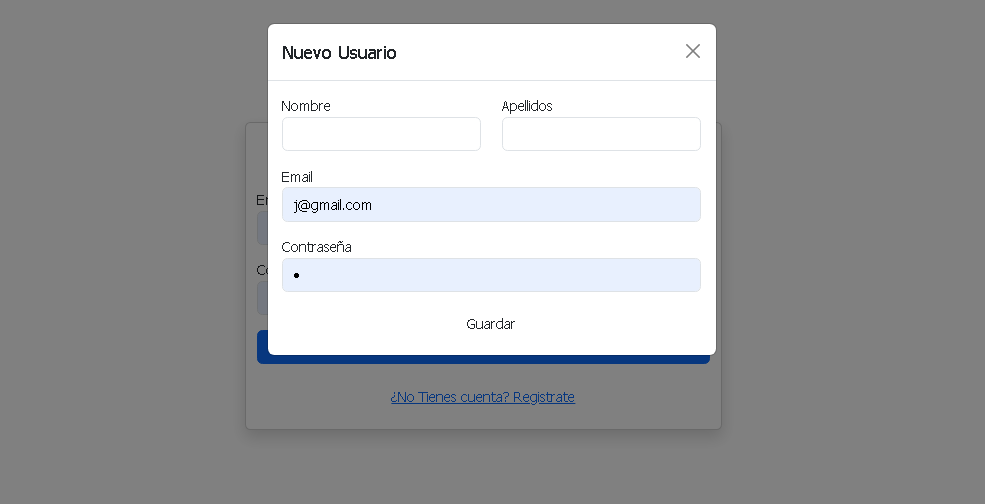Click the empty modal header area
This screenshot has width=985, height=504.
(540, 52)
